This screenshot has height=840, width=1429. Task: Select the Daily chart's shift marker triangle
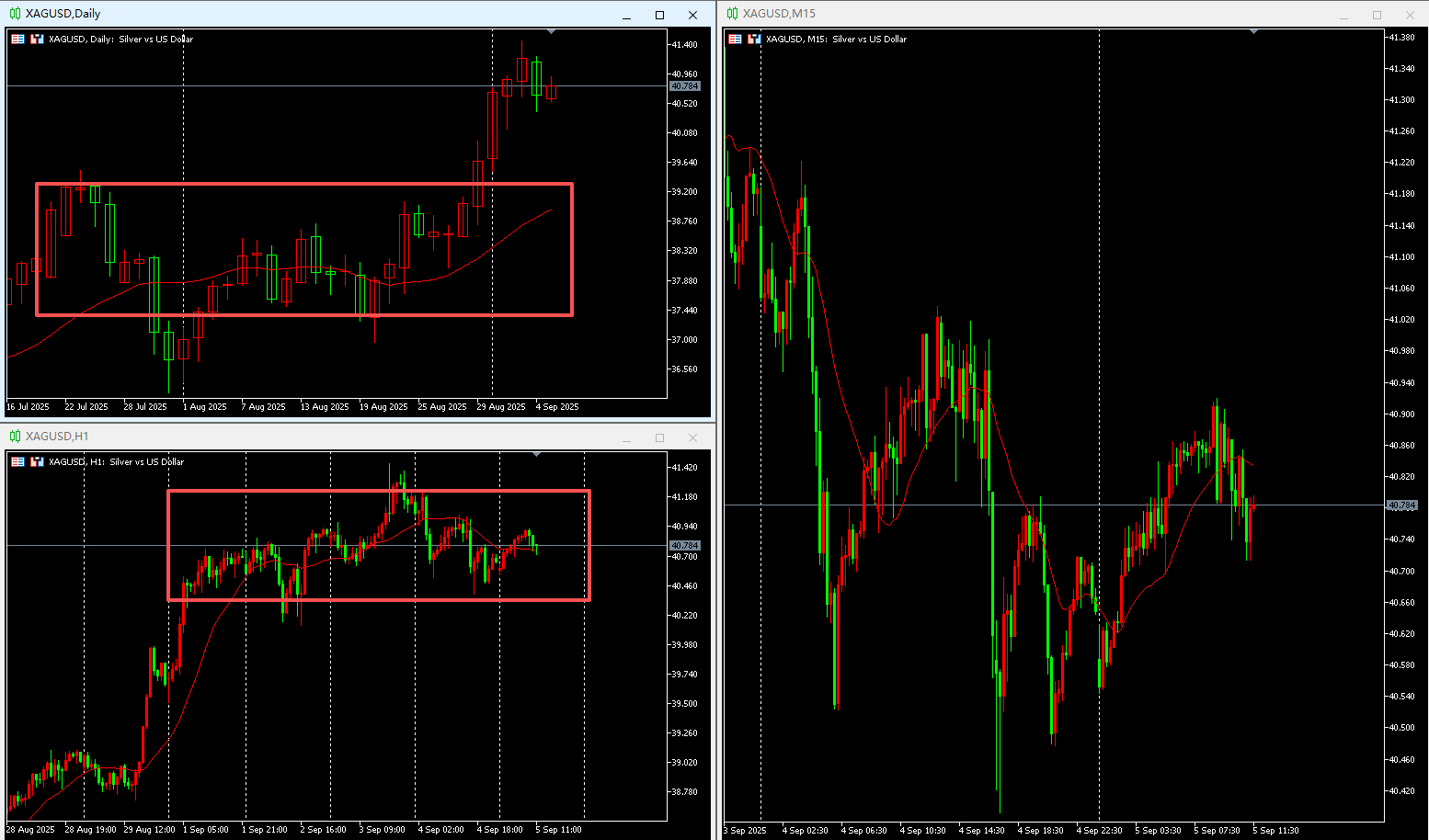(551, 32)
